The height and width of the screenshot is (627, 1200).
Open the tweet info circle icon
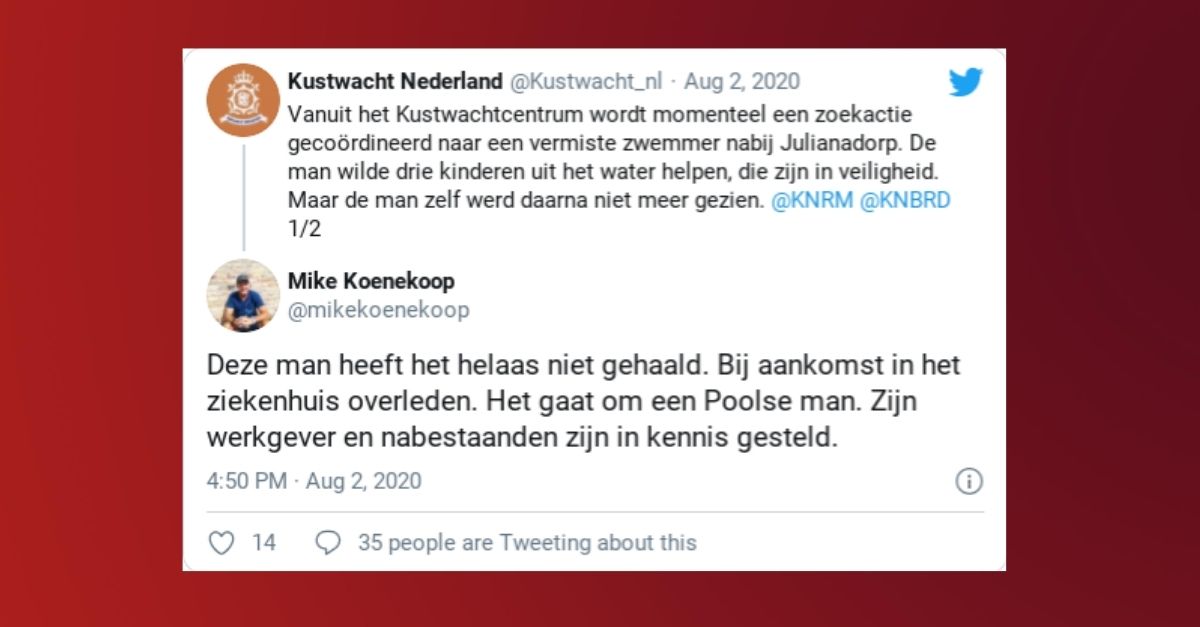[x=969, y=481]
